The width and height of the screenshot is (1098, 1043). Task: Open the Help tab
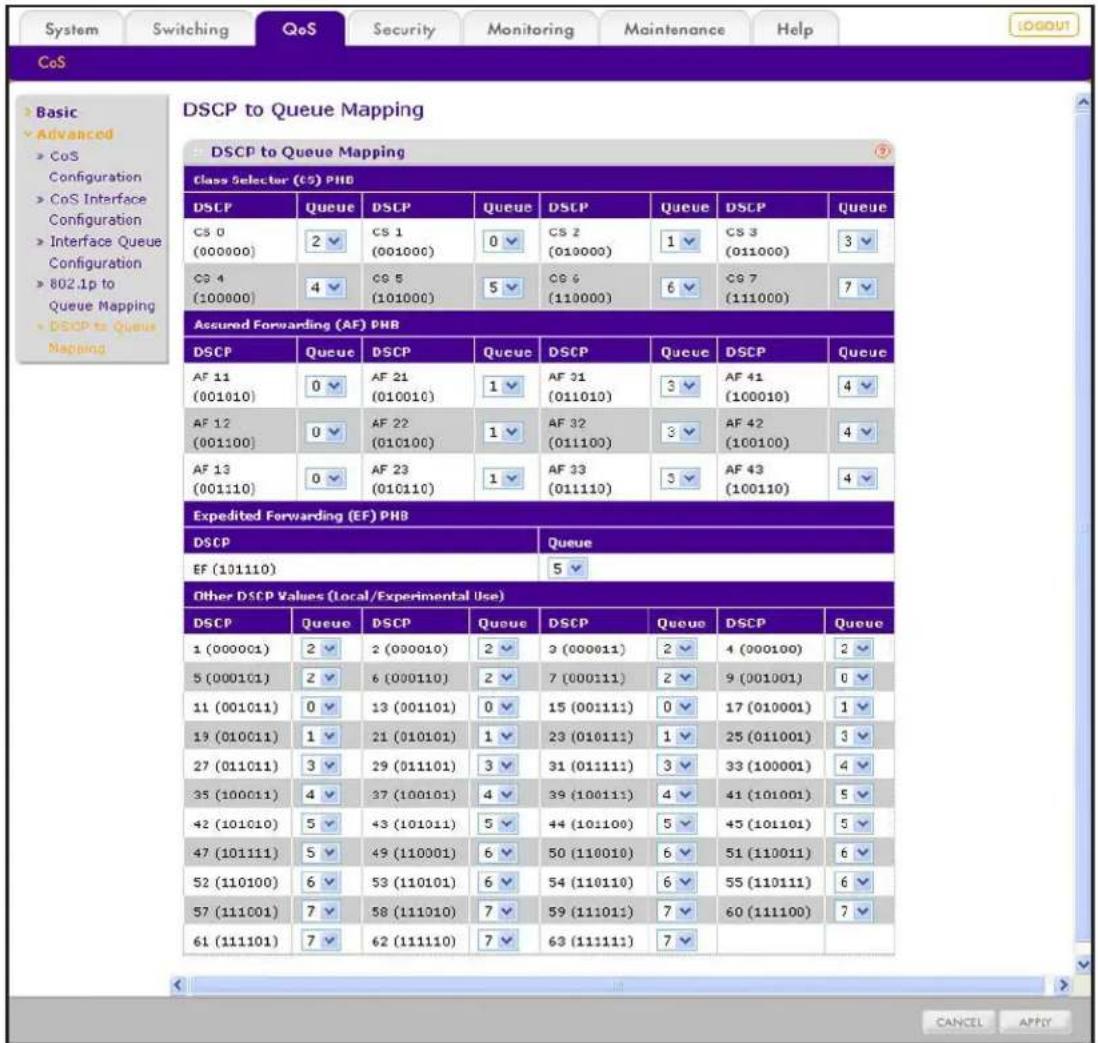tap(795, 29)
